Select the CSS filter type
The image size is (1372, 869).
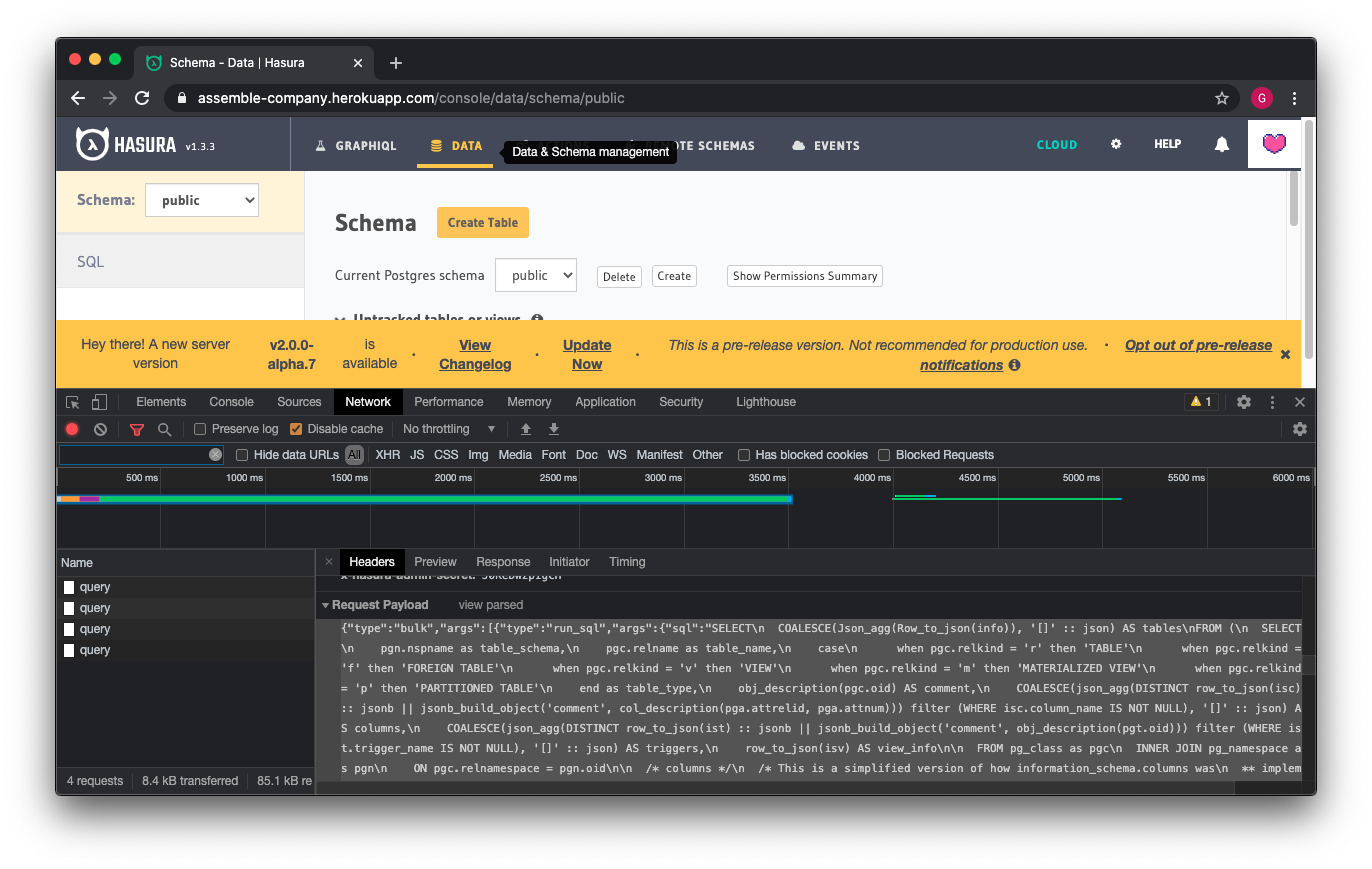(446, 455)
